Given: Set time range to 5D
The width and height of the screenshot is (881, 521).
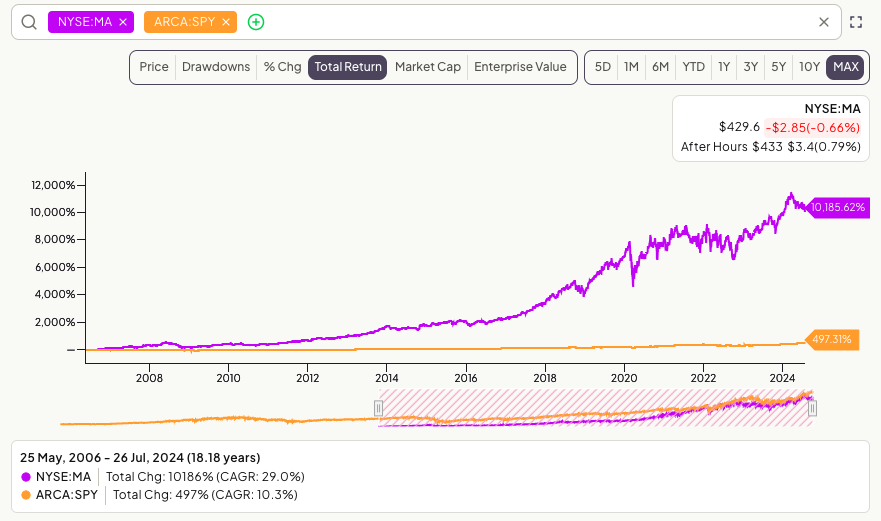Looking at the screenshot, I should click(603, 67).
